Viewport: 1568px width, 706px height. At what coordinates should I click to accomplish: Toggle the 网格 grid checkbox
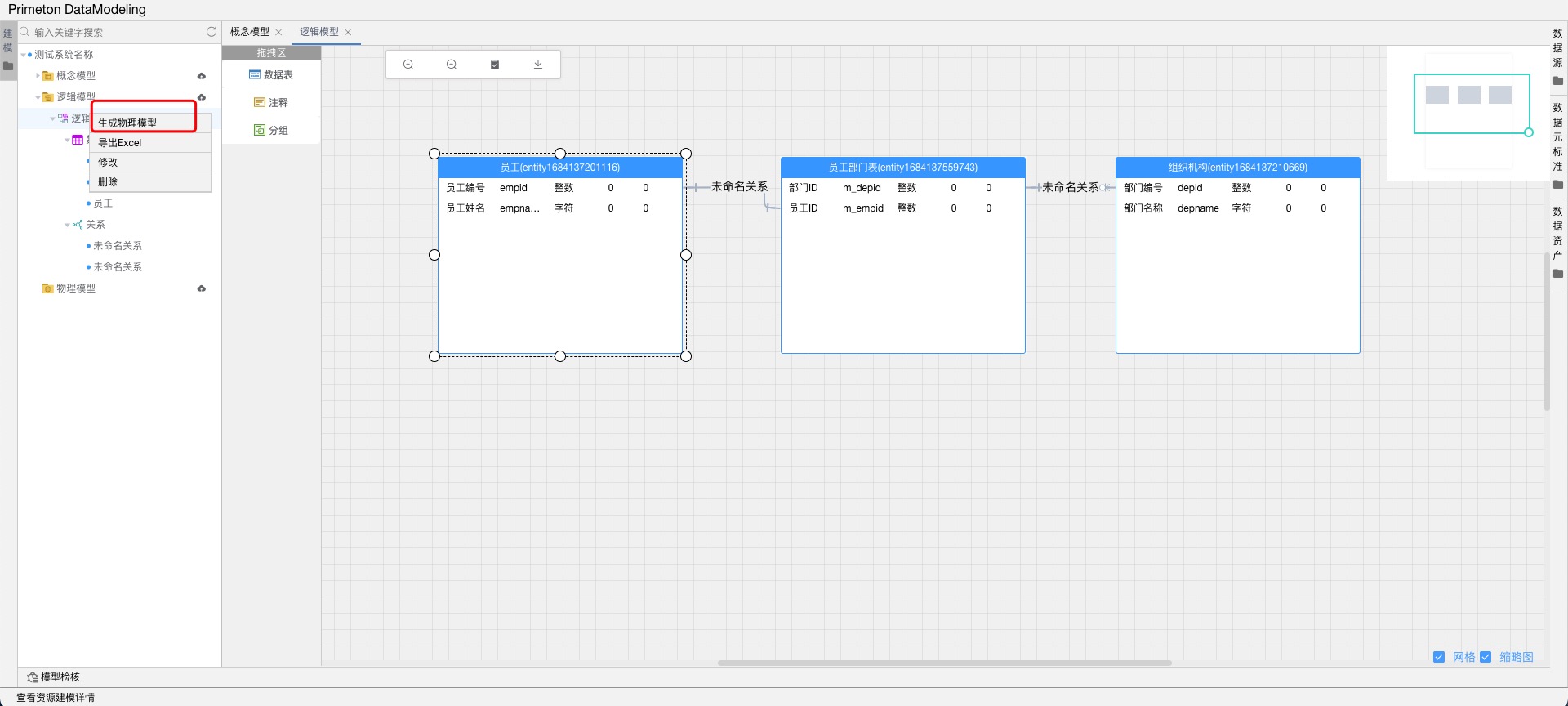1439,657
